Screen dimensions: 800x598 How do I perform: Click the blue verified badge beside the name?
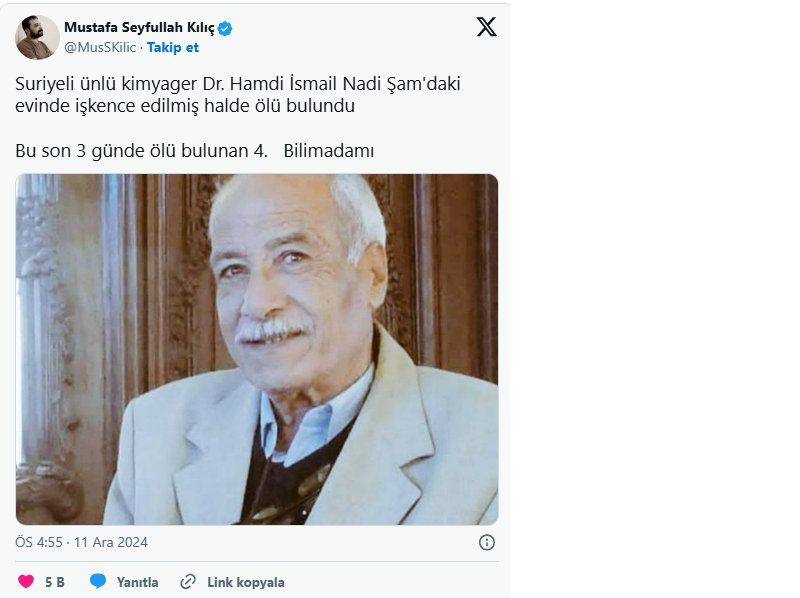(x=226, y=28)
